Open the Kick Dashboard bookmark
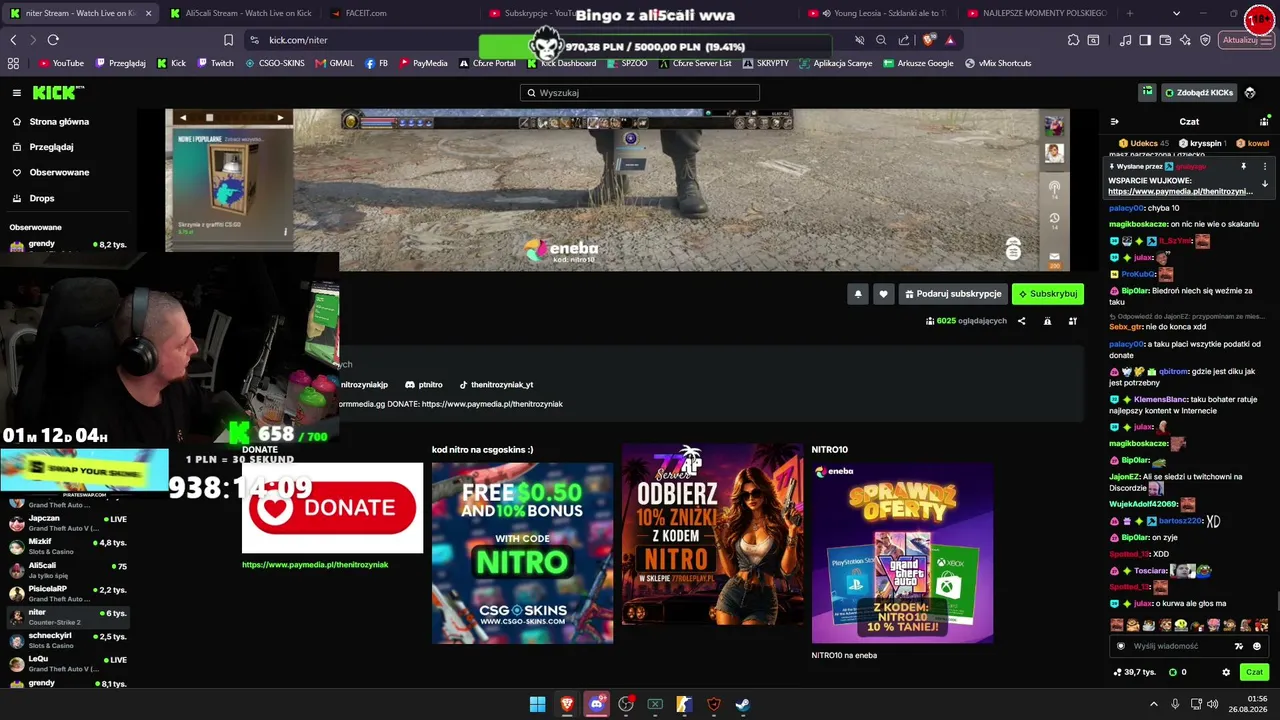The width and height of the screenshot is (1280, 720). point(561,63)
